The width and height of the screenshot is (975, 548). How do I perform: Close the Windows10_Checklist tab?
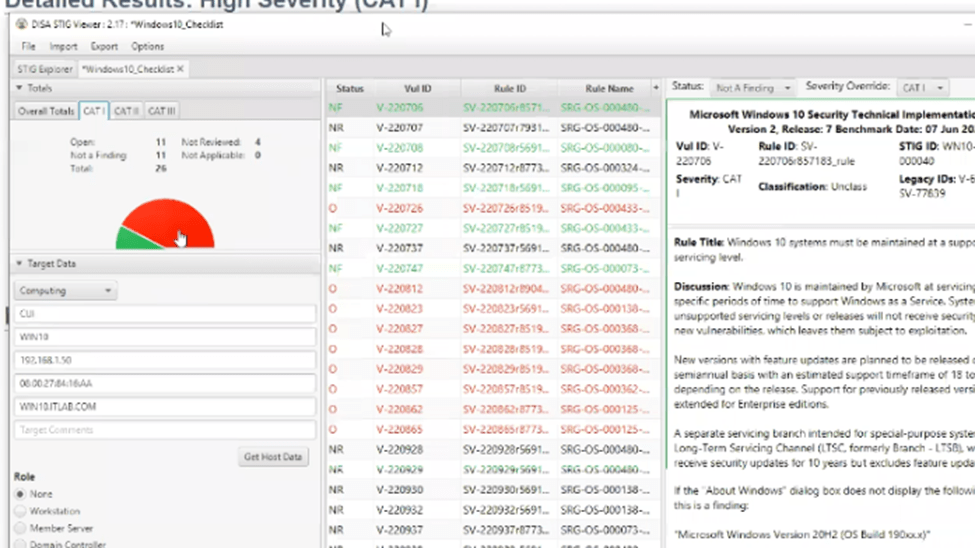pos(181,69)
